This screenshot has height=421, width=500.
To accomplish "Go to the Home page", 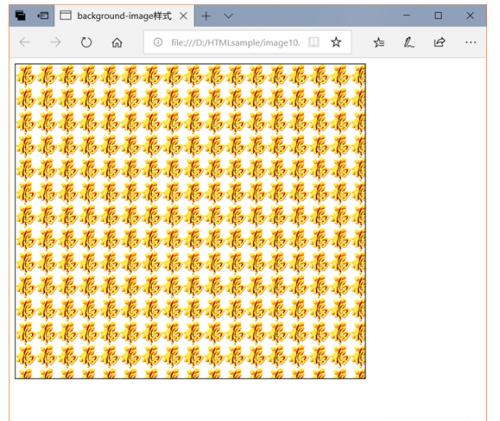I will pyautogui.click(x=117, y=43).
